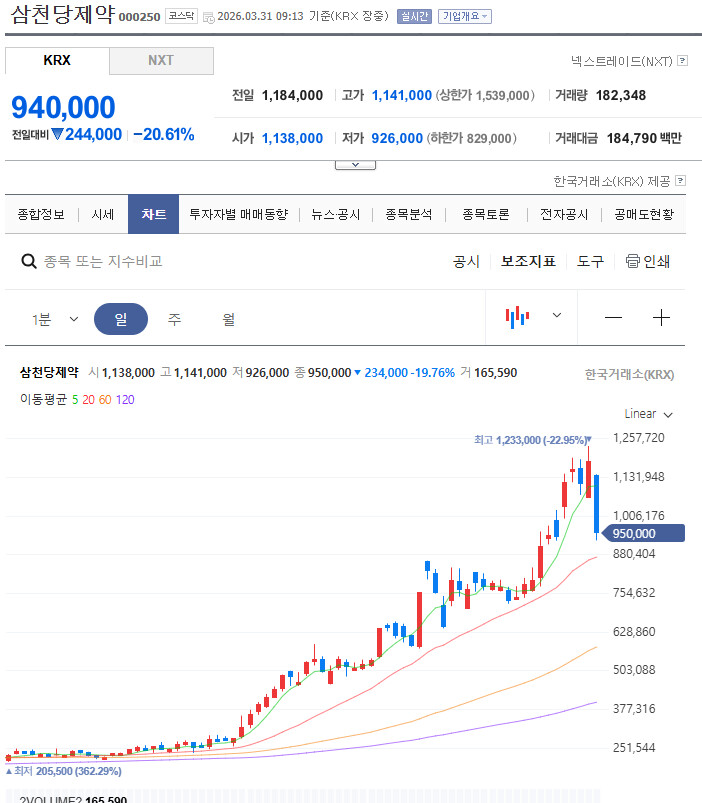Click the 950,000 current price marker

coord(643,533)
